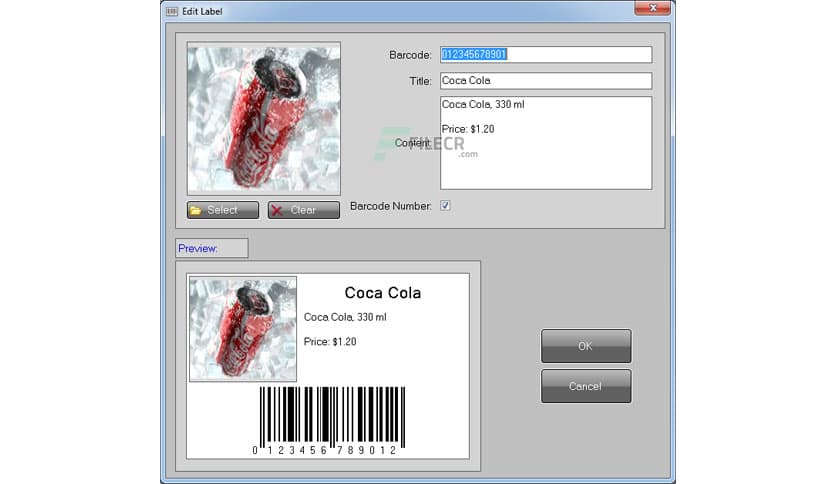Click the Coca Cola heading in preview
Screen dimensions: 836x484
tap(382, 293)
